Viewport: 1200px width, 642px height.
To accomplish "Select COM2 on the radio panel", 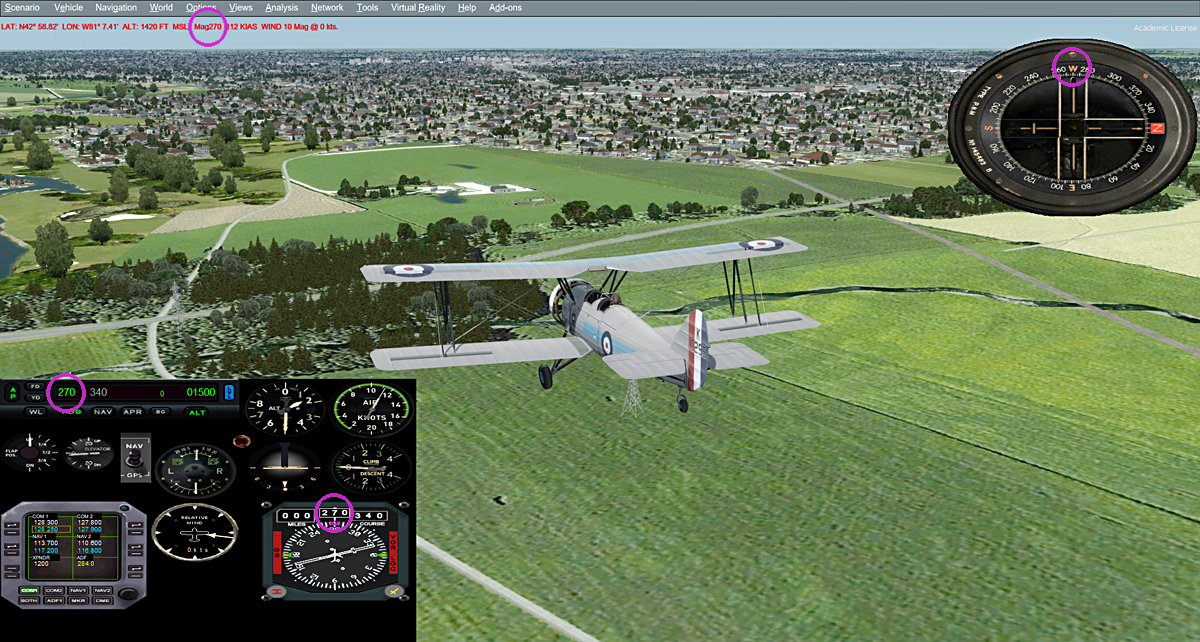I will tap(54, 590).
